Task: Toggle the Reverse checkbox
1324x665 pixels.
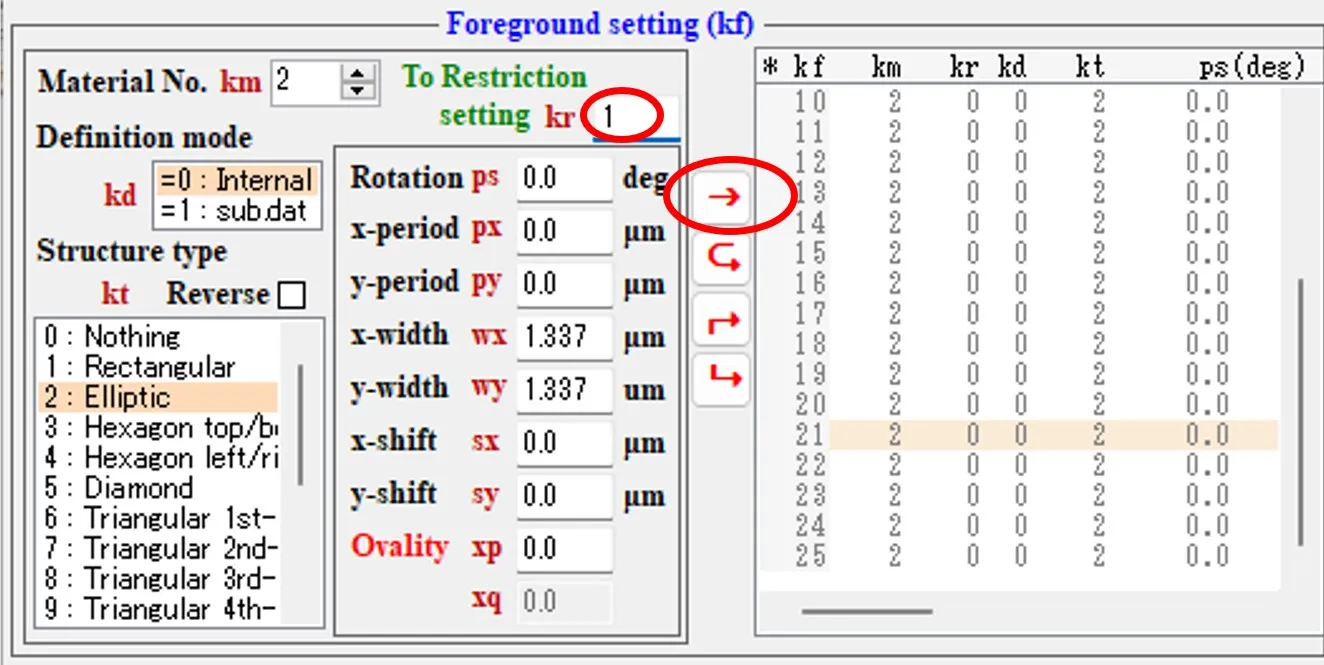Action: point(292,295)
